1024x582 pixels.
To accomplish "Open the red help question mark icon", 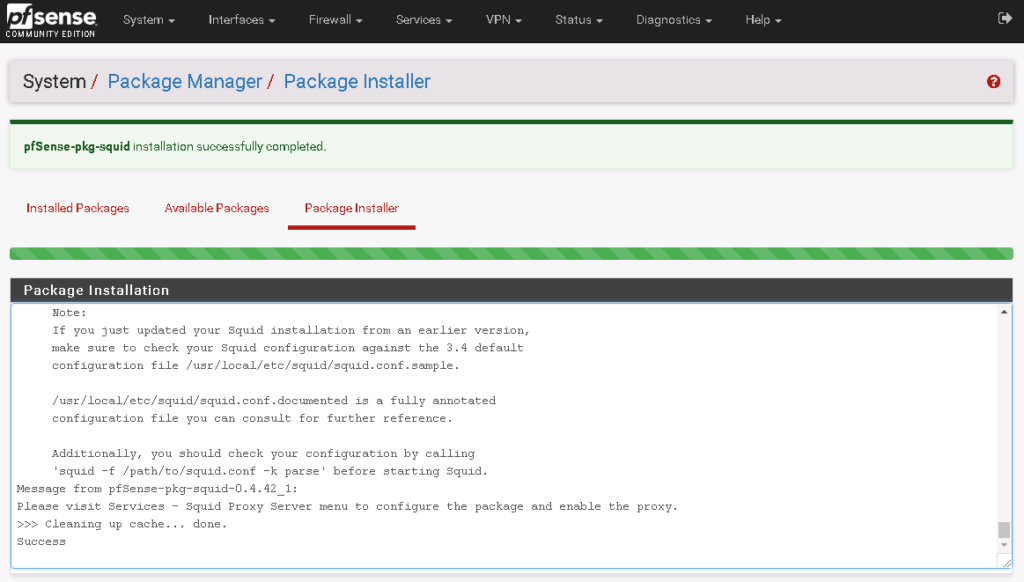I will click(x=993, y=82).
